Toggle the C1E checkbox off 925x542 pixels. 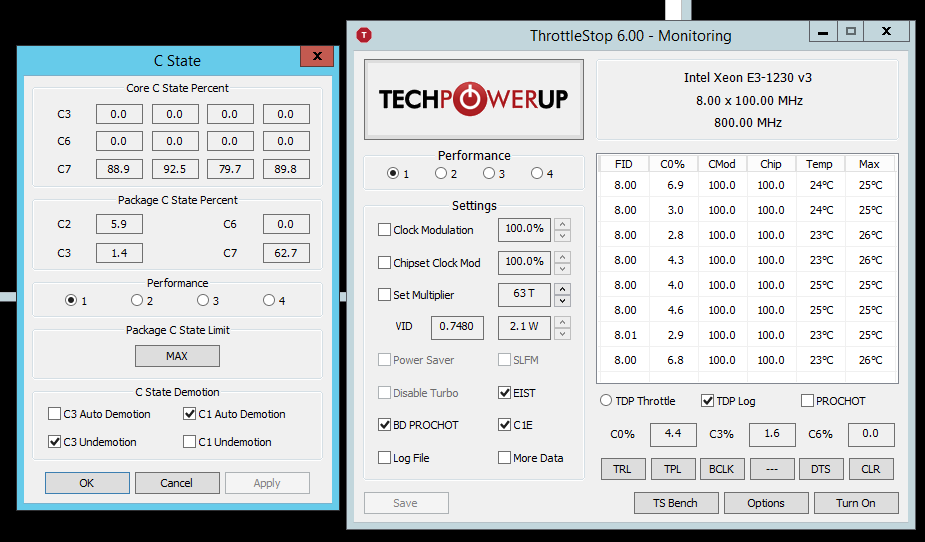tap(504, 425)
